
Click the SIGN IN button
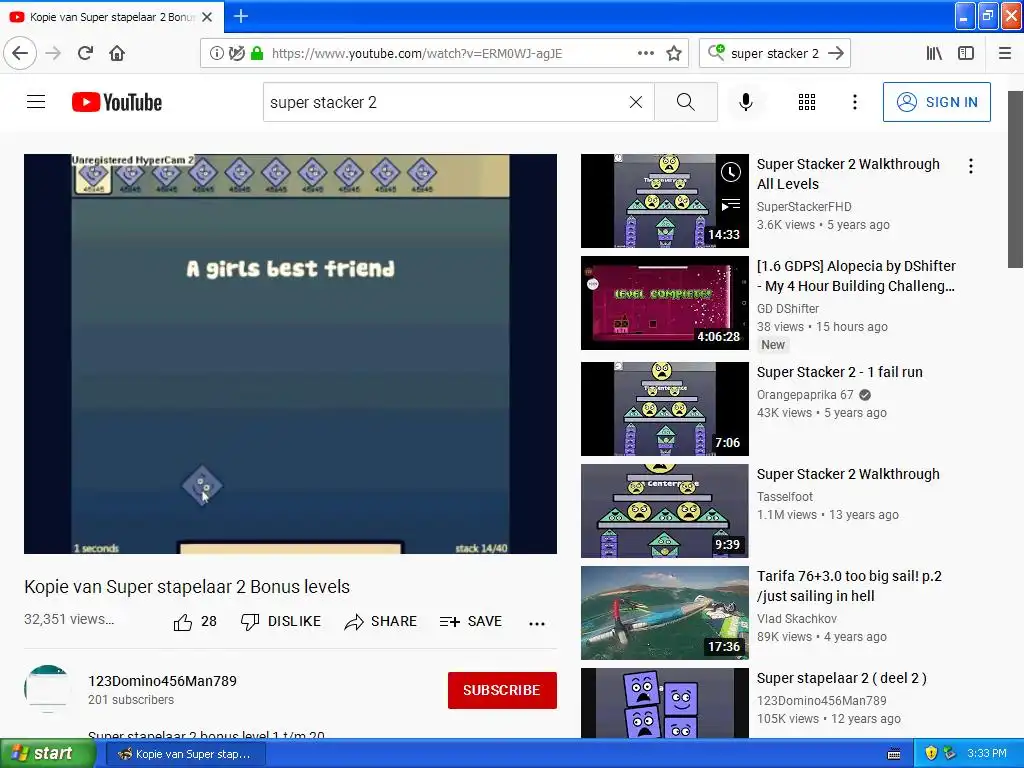click(936, 102)
